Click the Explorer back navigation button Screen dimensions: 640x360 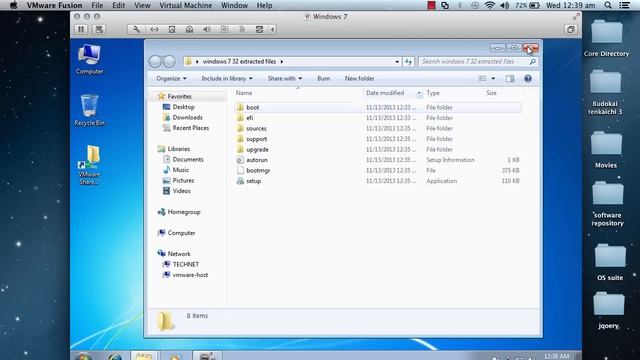[x=155, y=62]
